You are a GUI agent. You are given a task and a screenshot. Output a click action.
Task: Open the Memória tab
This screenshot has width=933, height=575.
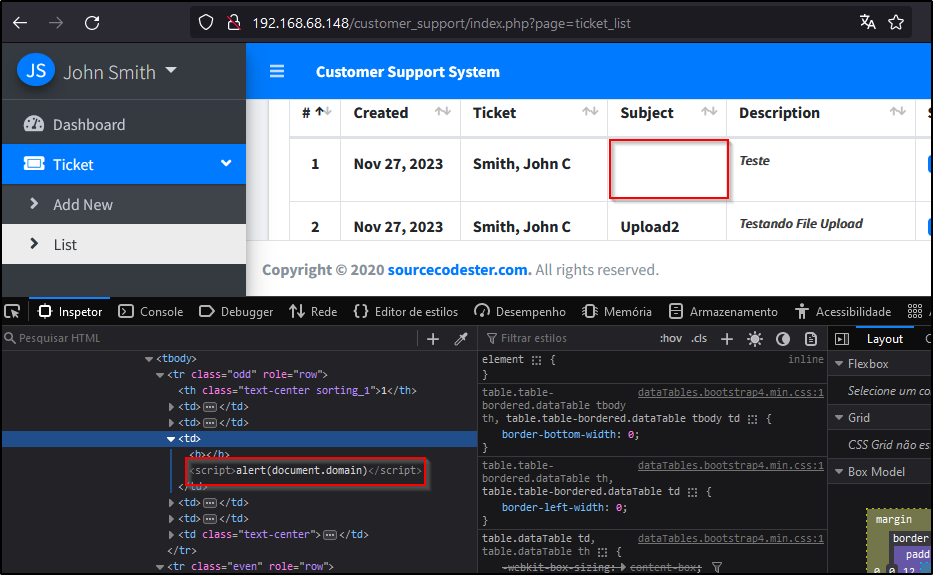(x=616, y=311)
